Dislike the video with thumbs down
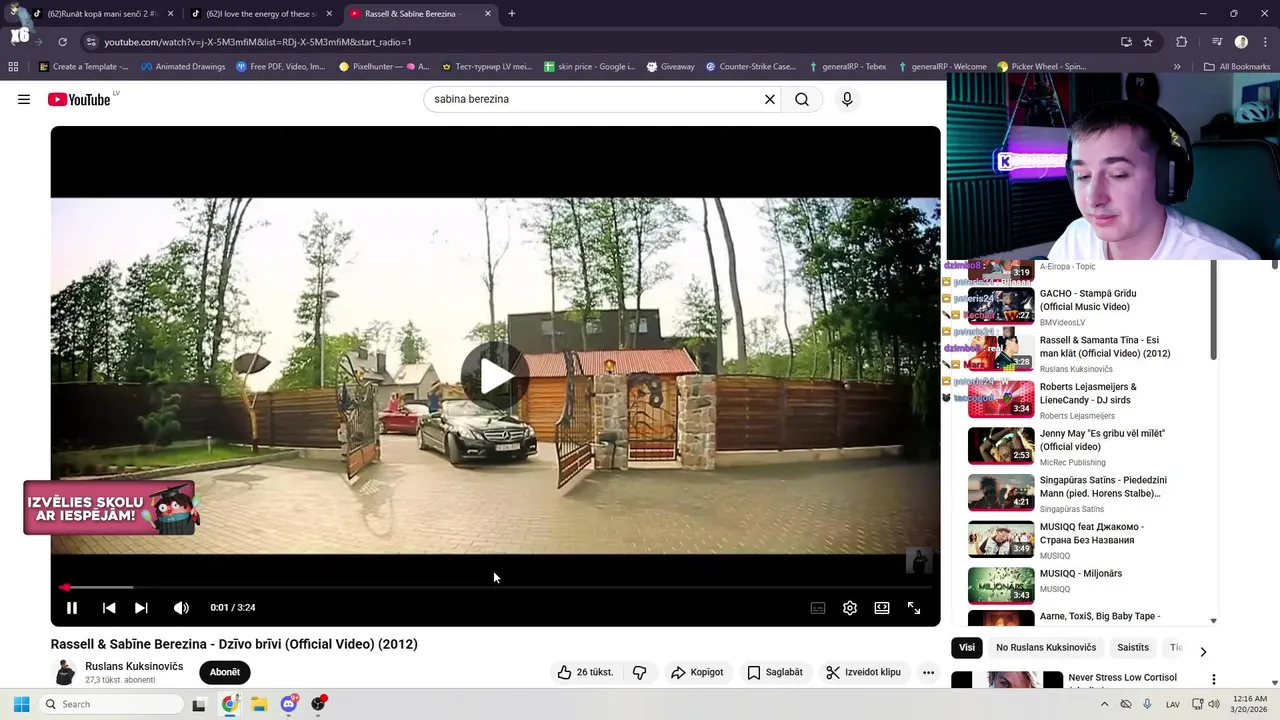The height and width of the screenshot is (720, 1280). pos(640,672)
